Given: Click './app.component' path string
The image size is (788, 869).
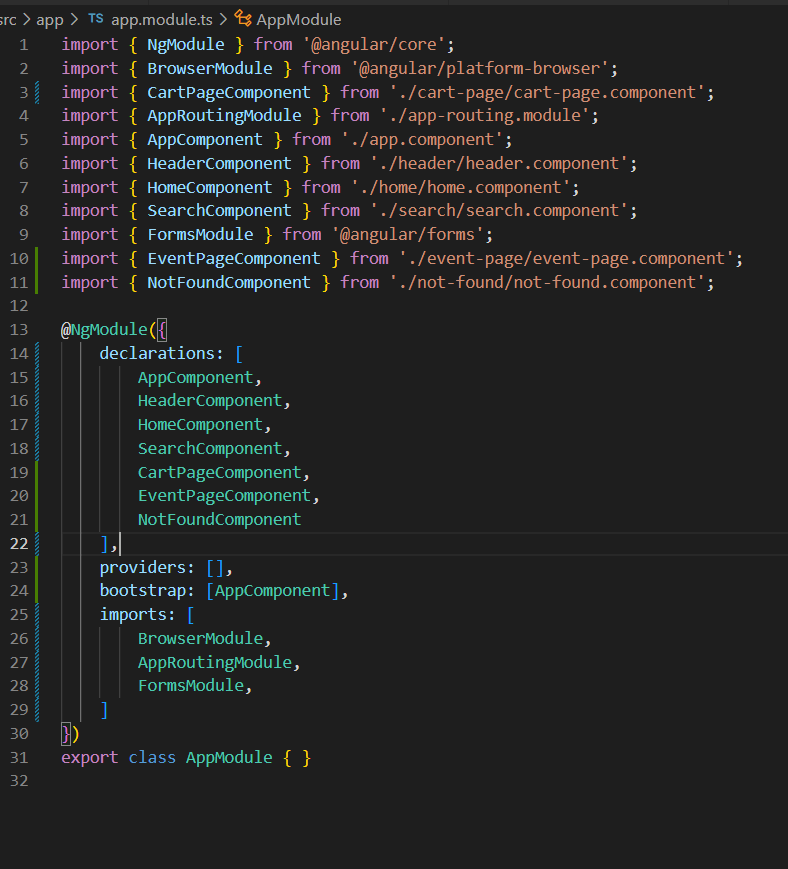Looking at the screenshot, I should tap(422, 140).
